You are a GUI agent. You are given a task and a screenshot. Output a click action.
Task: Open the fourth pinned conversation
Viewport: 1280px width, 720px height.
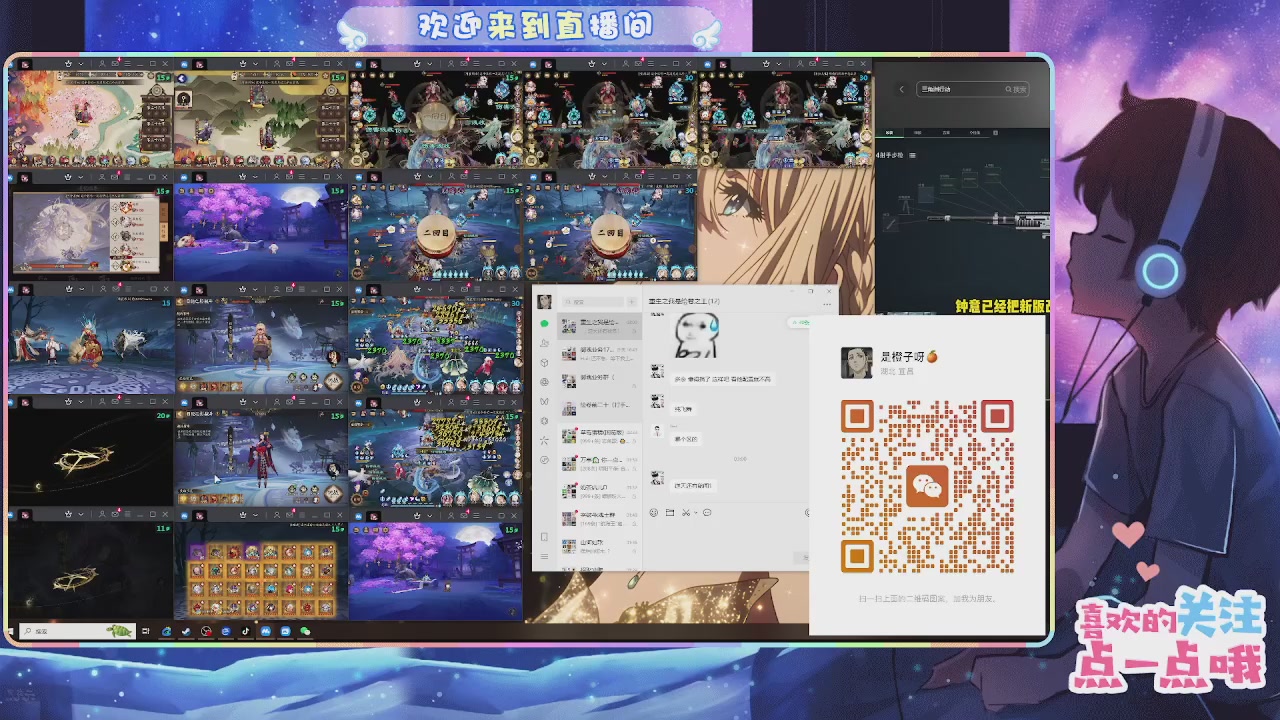(600, 408)
